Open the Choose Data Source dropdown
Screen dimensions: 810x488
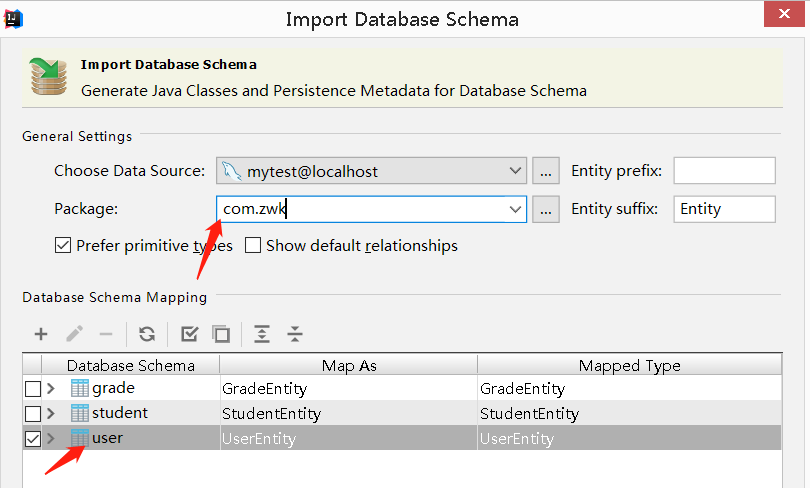click(x=516, y=171)
